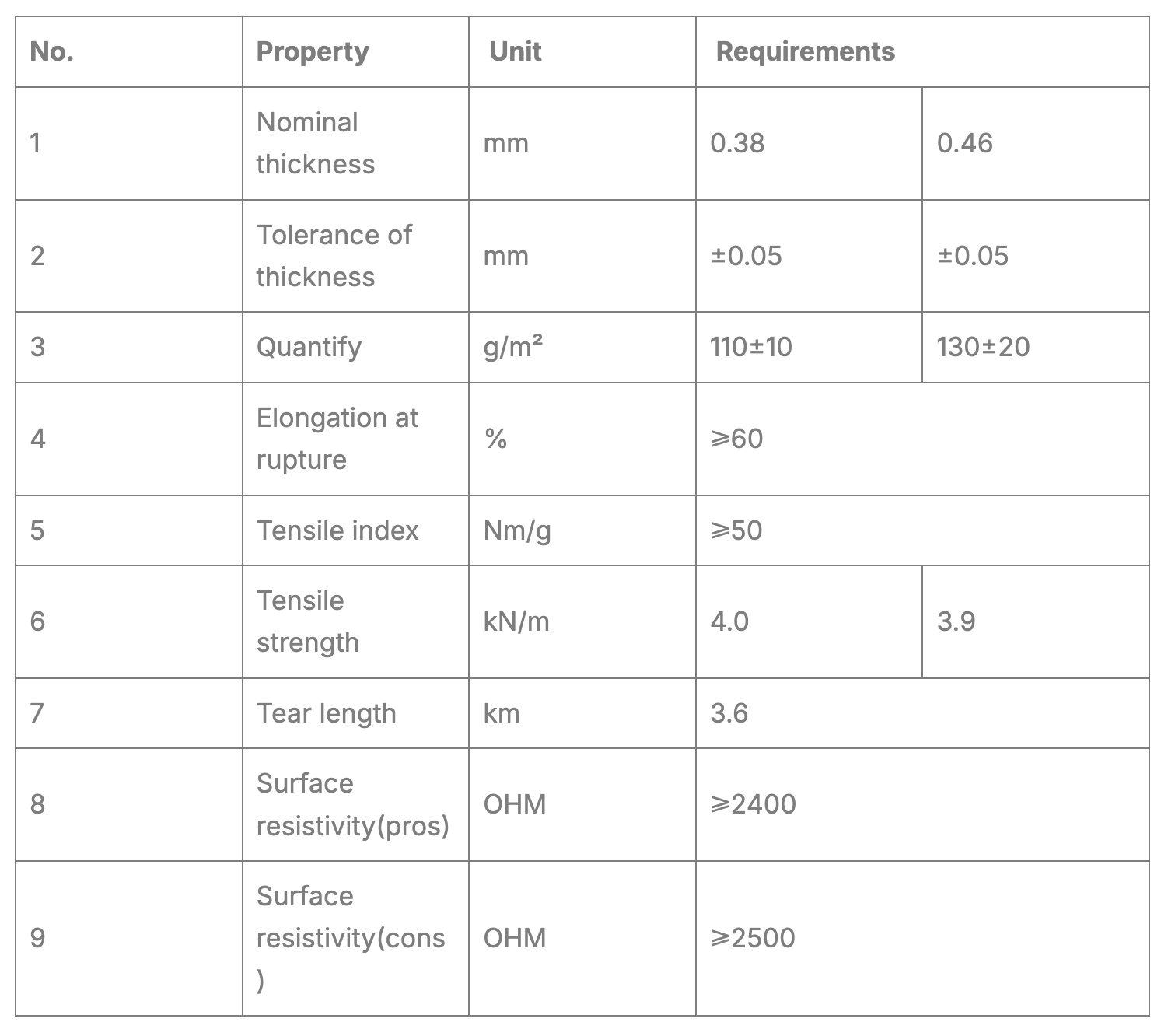This screenshot has width=1168, height=1036.
Task: Click the ≥60 requirement cell
Action: (x=736, y=439)
